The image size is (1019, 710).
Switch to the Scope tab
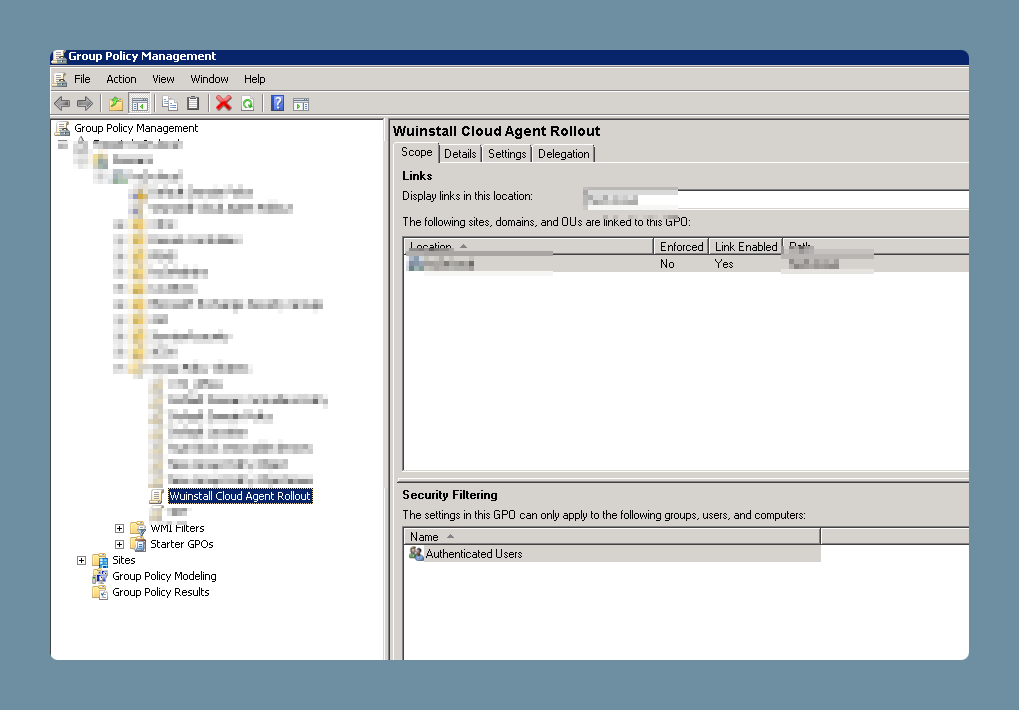click(x=417, y=153)
